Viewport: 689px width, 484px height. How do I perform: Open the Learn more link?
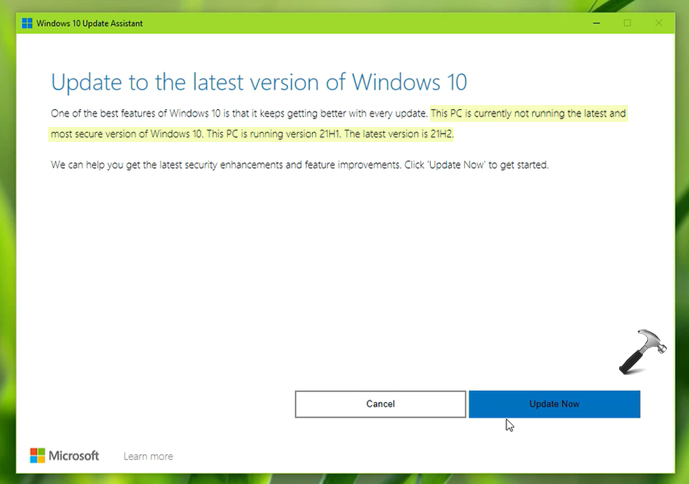[x=148, y=456]
